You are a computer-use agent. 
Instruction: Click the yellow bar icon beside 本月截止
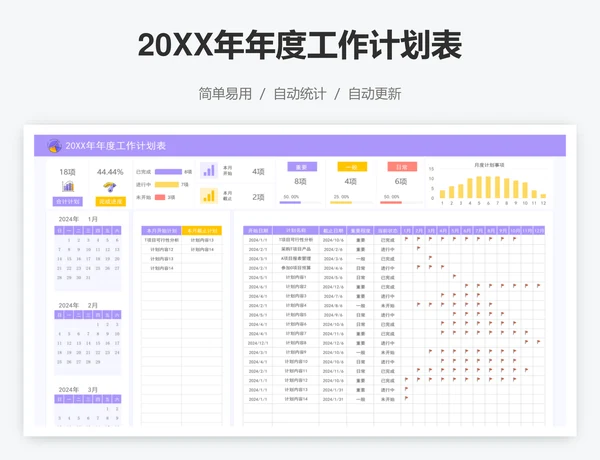pos(209,196)
